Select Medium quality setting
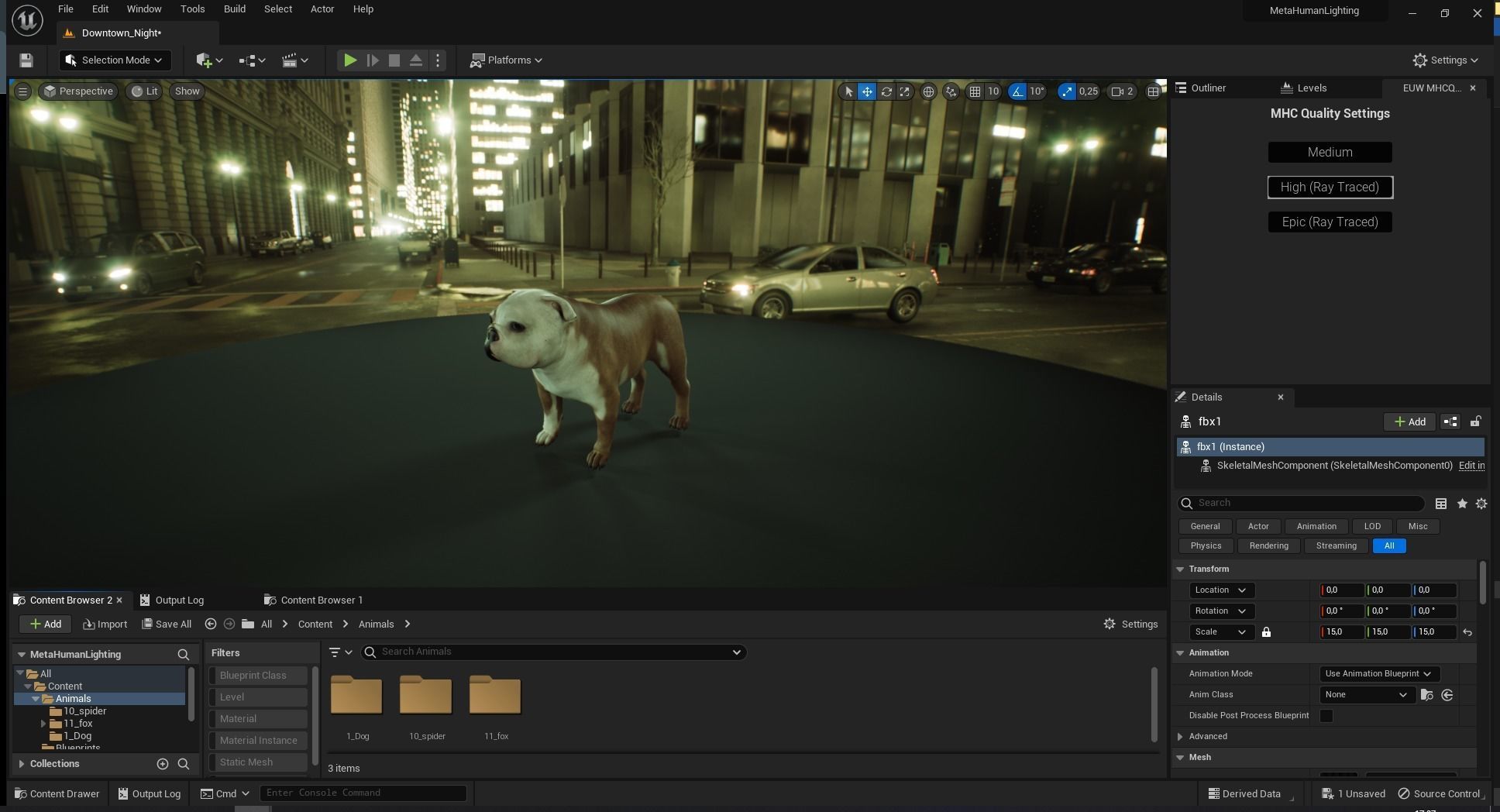 (1330, 153)
